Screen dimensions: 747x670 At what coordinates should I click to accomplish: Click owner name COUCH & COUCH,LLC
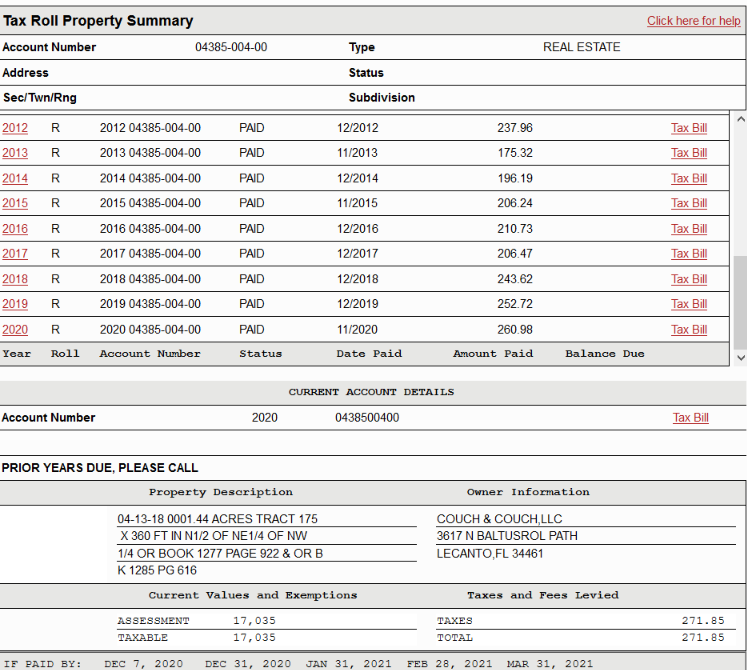pyautogui.click(x=499, y=519)
